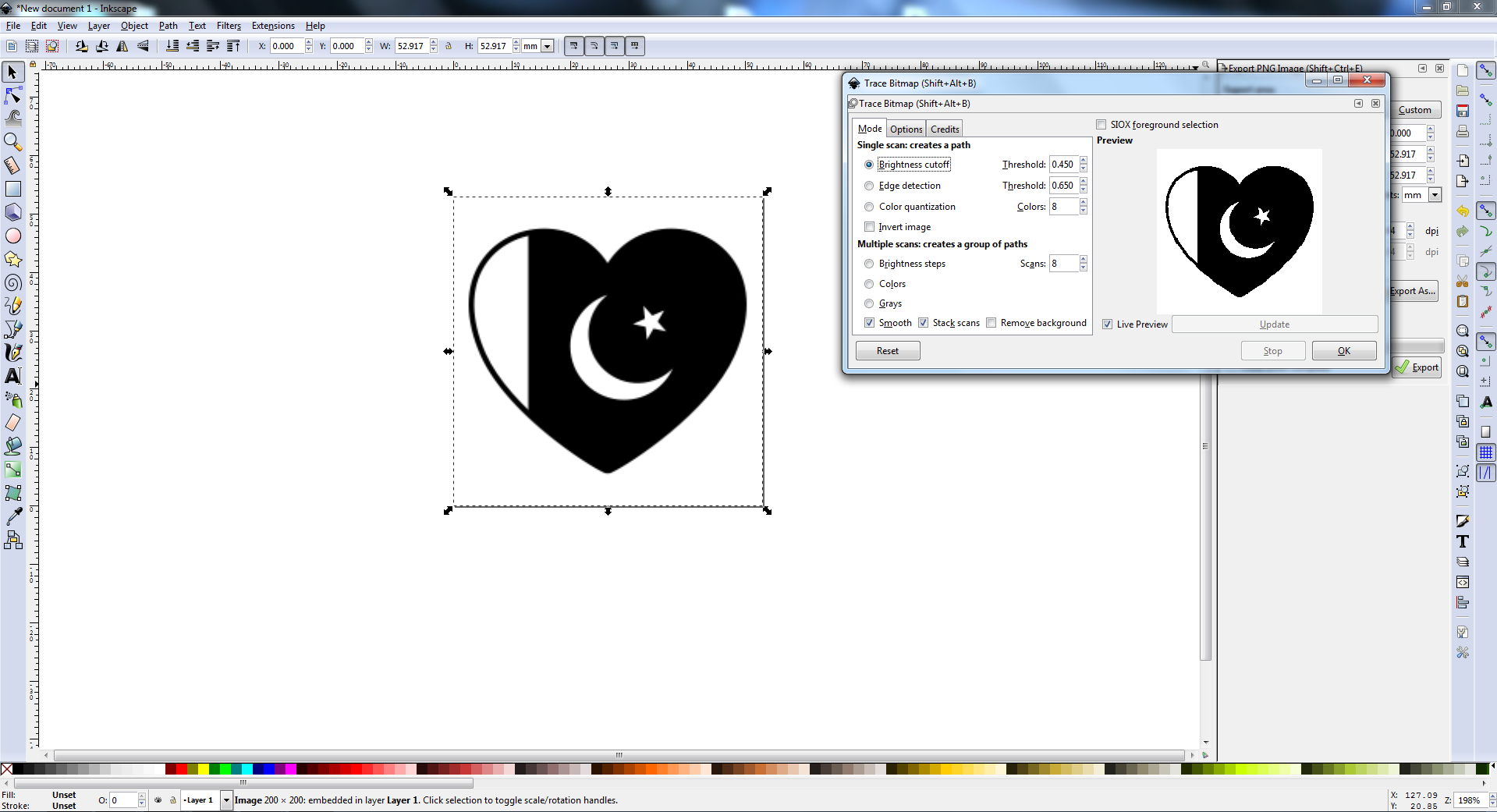Increase Edge detection threshold spinner
This screenshot has height=812, width=1497.
coord(1084,182)
